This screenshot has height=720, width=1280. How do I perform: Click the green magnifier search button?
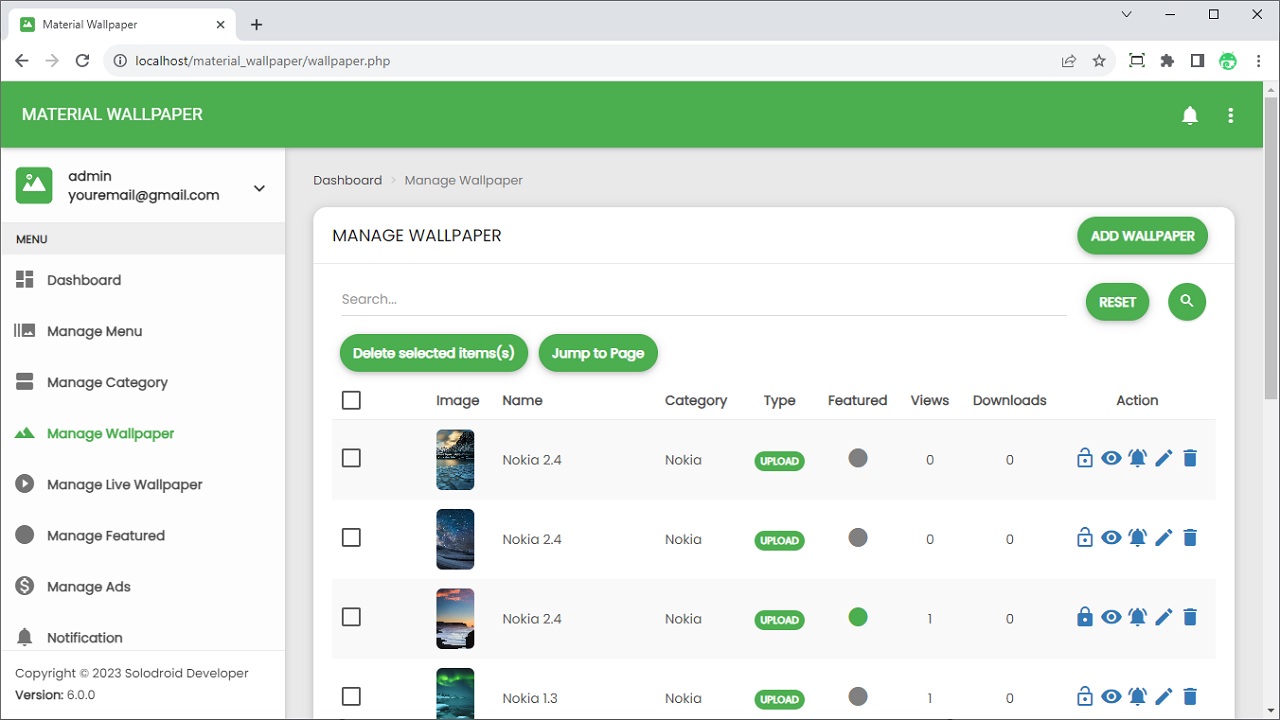[x=1187, y=301]
